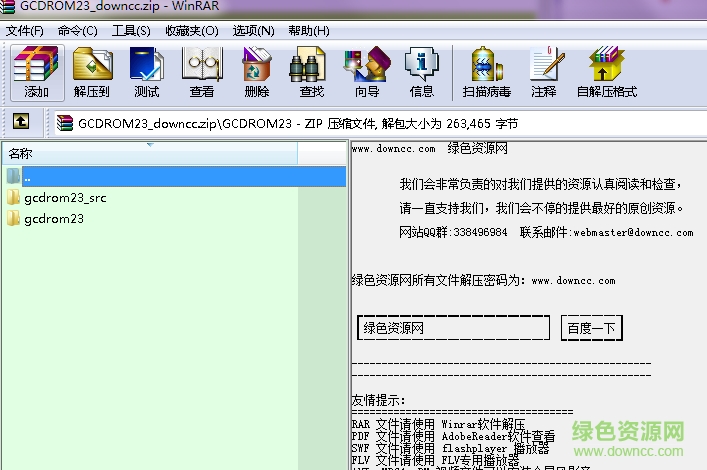Click the gcdrom23_src folder icon
This screenshot has width=707, height=470.
coord(14,197)
